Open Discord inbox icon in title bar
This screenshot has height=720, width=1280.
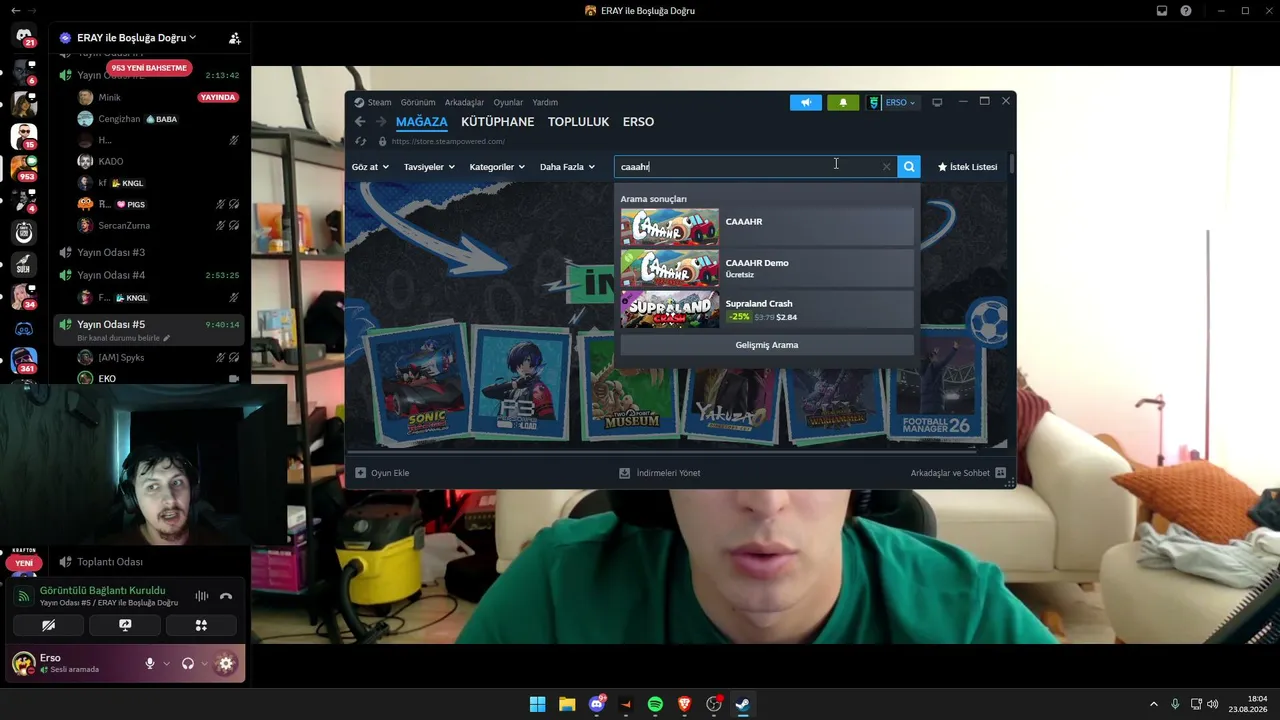1162,11
